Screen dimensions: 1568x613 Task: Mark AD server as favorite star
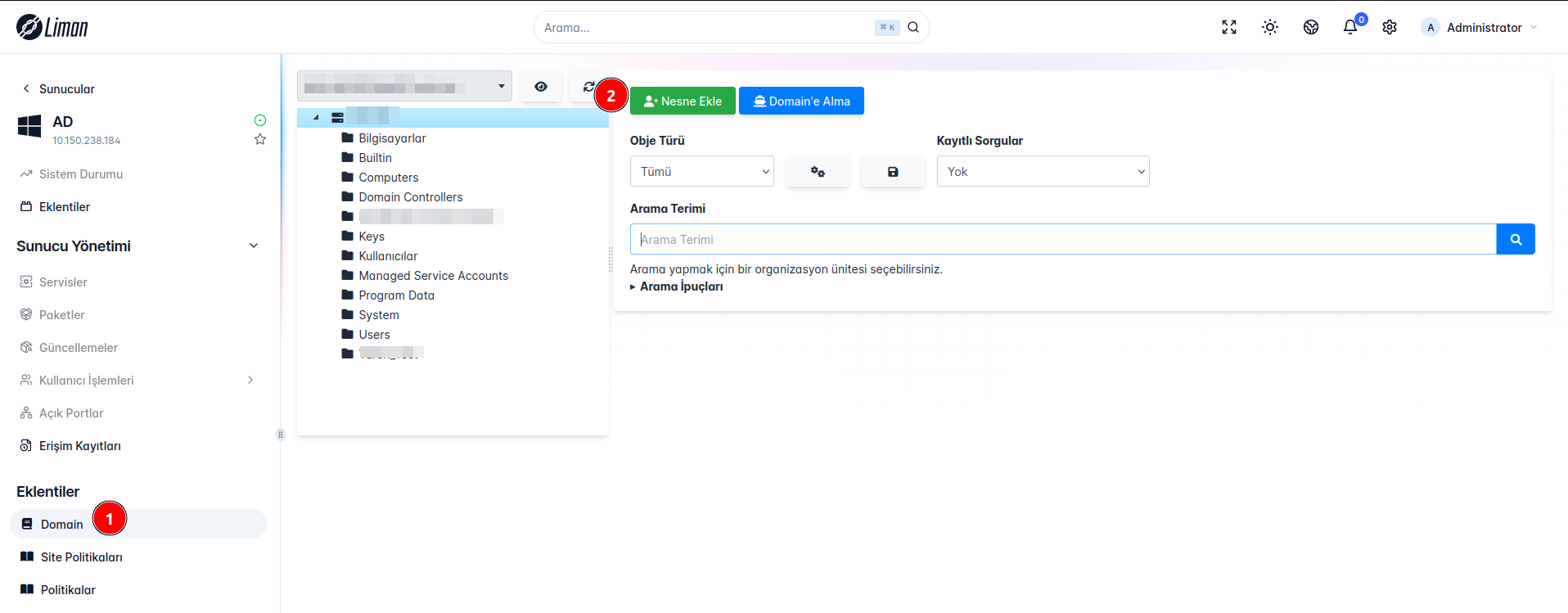260,139
